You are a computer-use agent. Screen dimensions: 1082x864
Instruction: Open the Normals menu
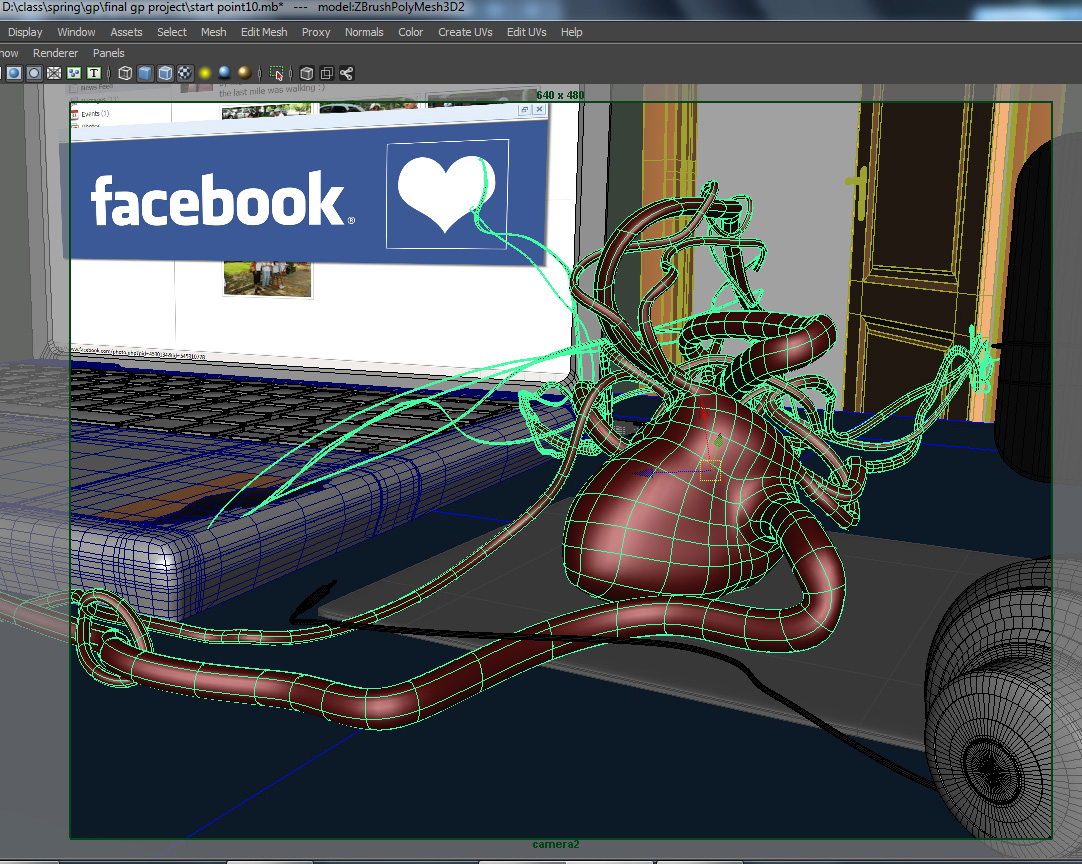[x=364, y=32]
